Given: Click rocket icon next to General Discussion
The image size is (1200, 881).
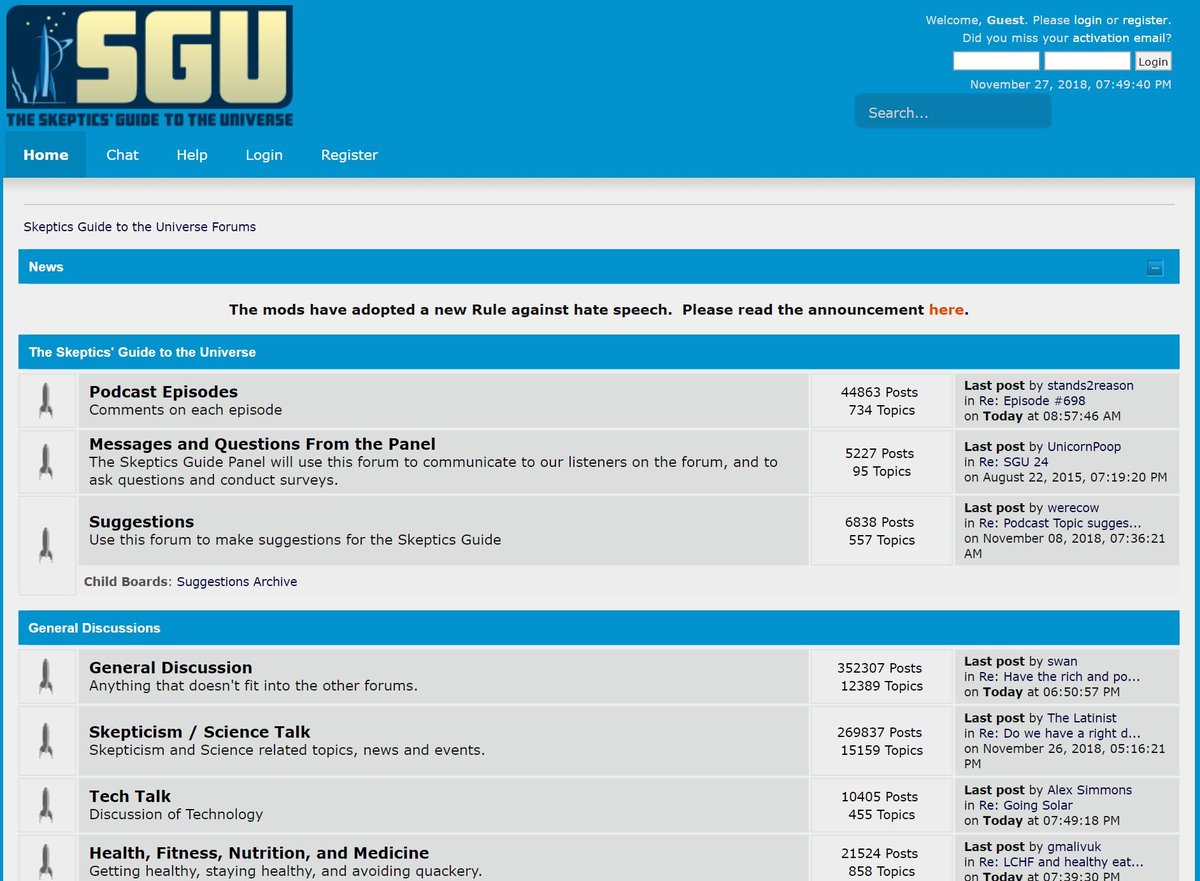Looking at the screenshot, I should pos(46,676).
